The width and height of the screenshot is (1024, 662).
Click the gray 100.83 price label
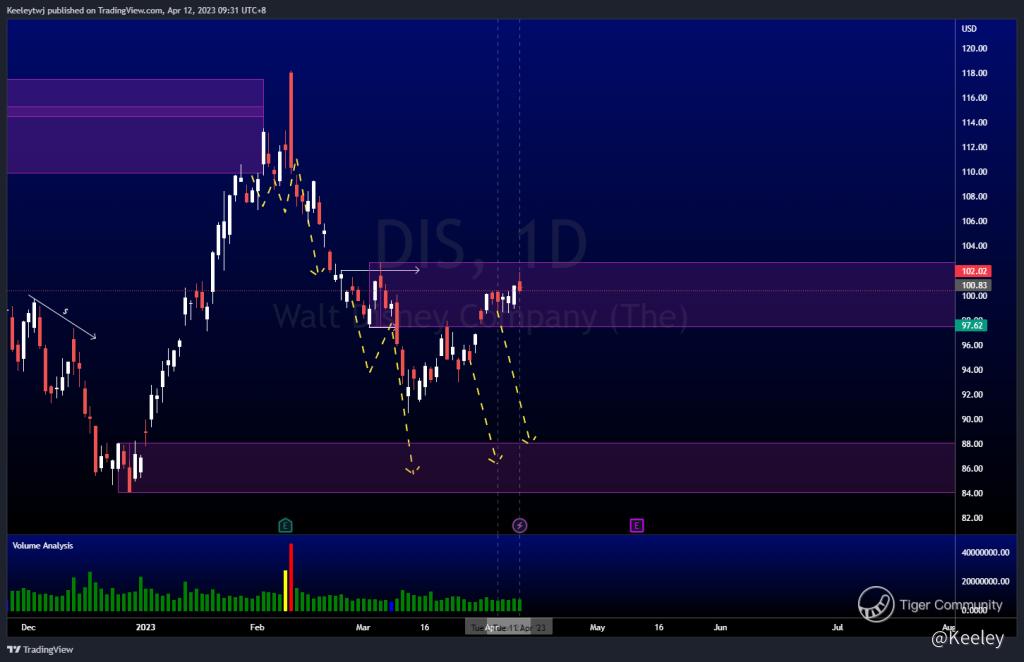(974, 285)
